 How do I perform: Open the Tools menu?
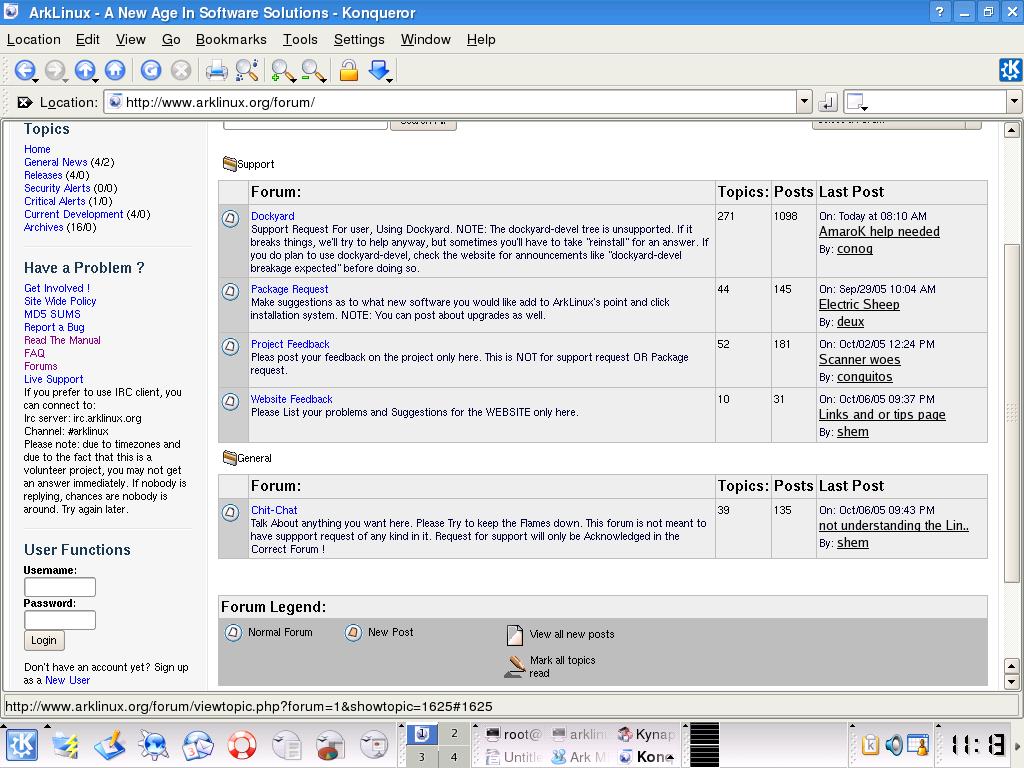(300, 39)
